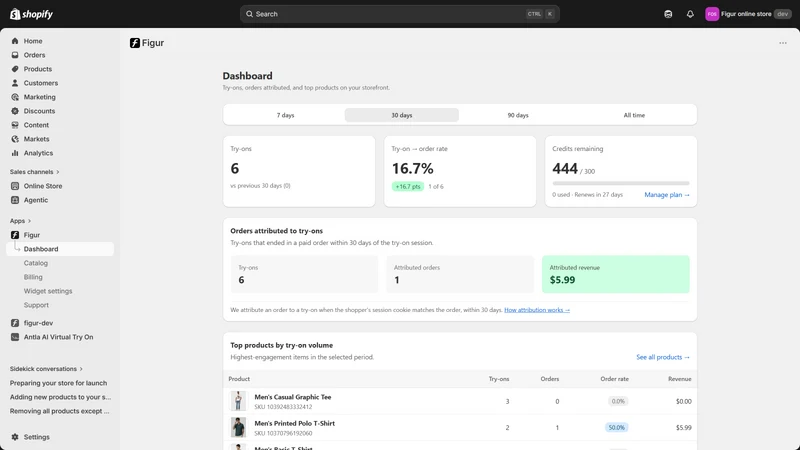Open Customers via its person icon
800x450 pixels.
point(15,83)
